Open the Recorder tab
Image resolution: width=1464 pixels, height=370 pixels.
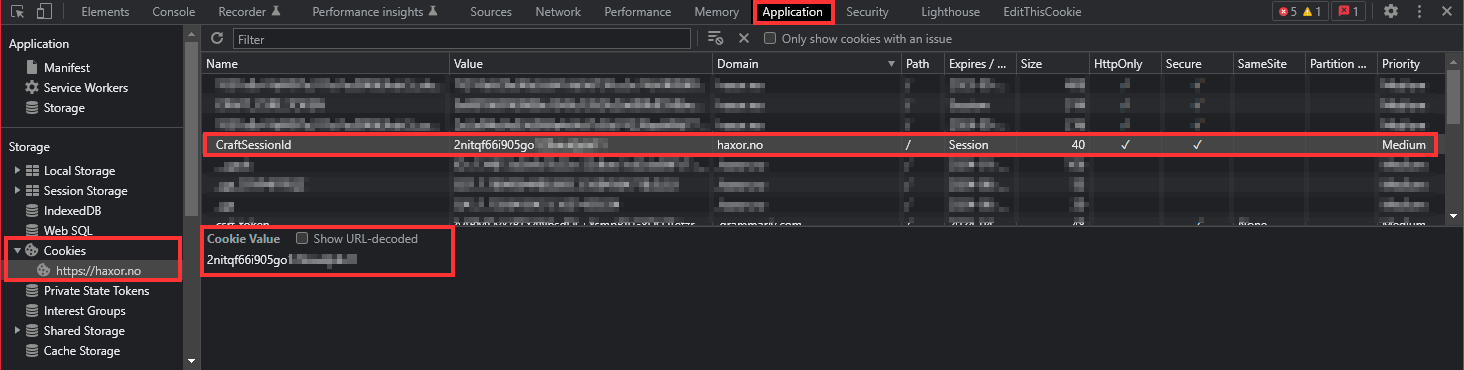(x=248, y=12)
